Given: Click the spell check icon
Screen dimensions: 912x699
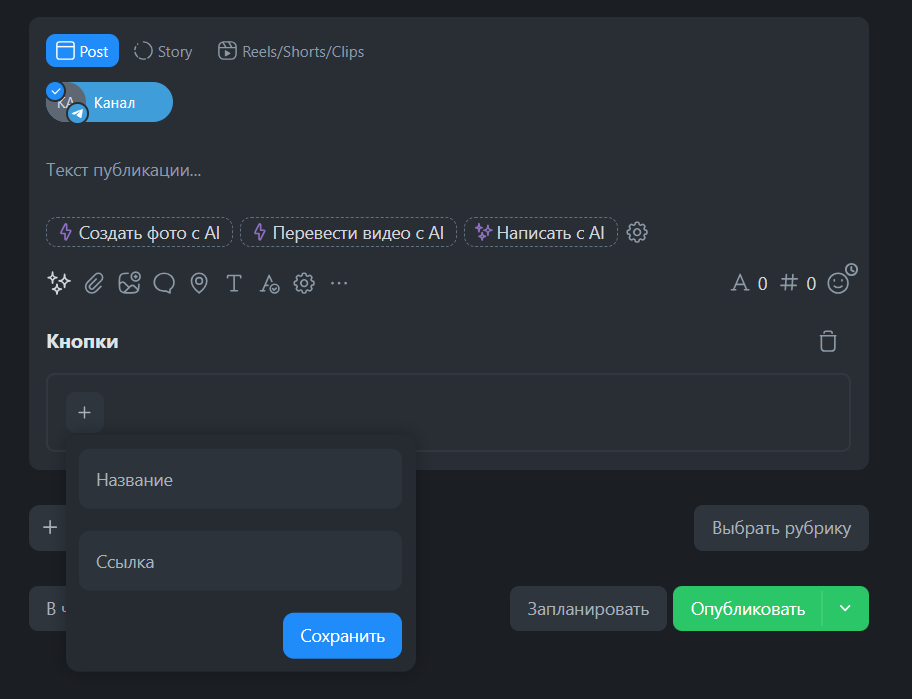Looking at the screenshot, I should point(269,284).
